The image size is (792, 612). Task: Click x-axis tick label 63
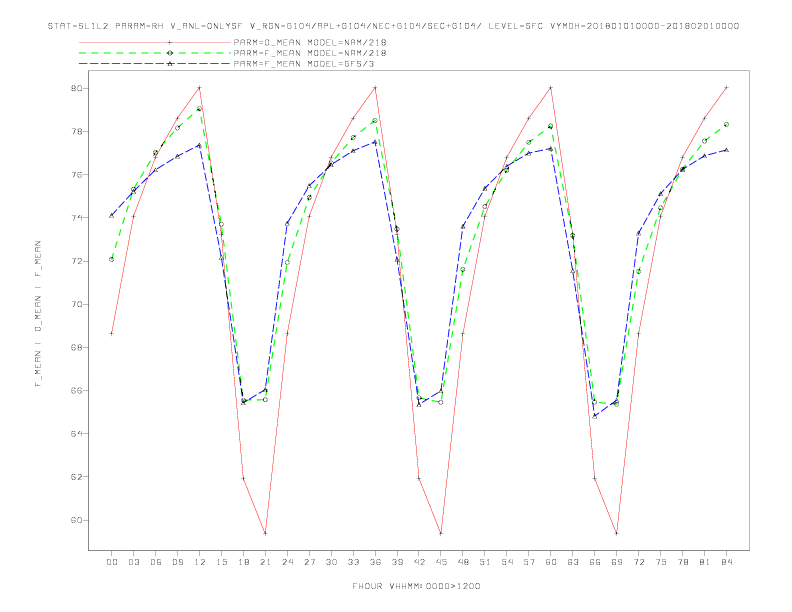573,562
